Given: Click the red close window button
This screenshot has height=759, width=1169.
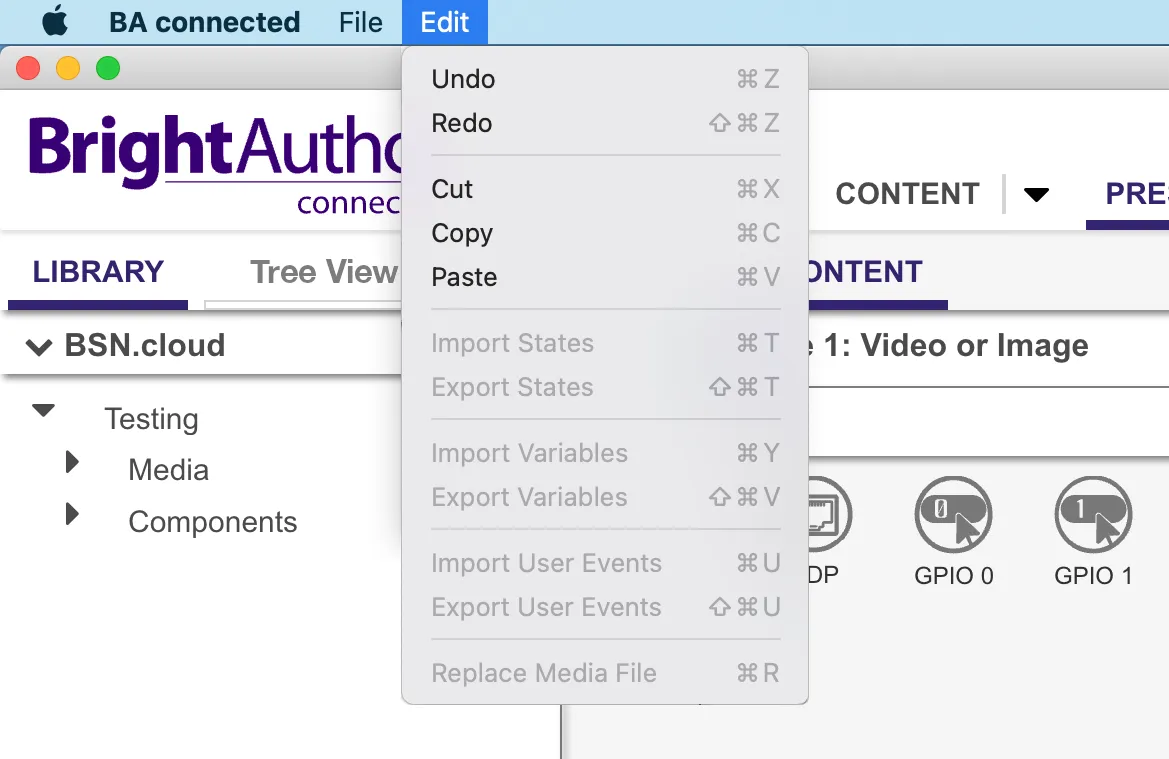Looking at the screenshot, I should (28, 68).
